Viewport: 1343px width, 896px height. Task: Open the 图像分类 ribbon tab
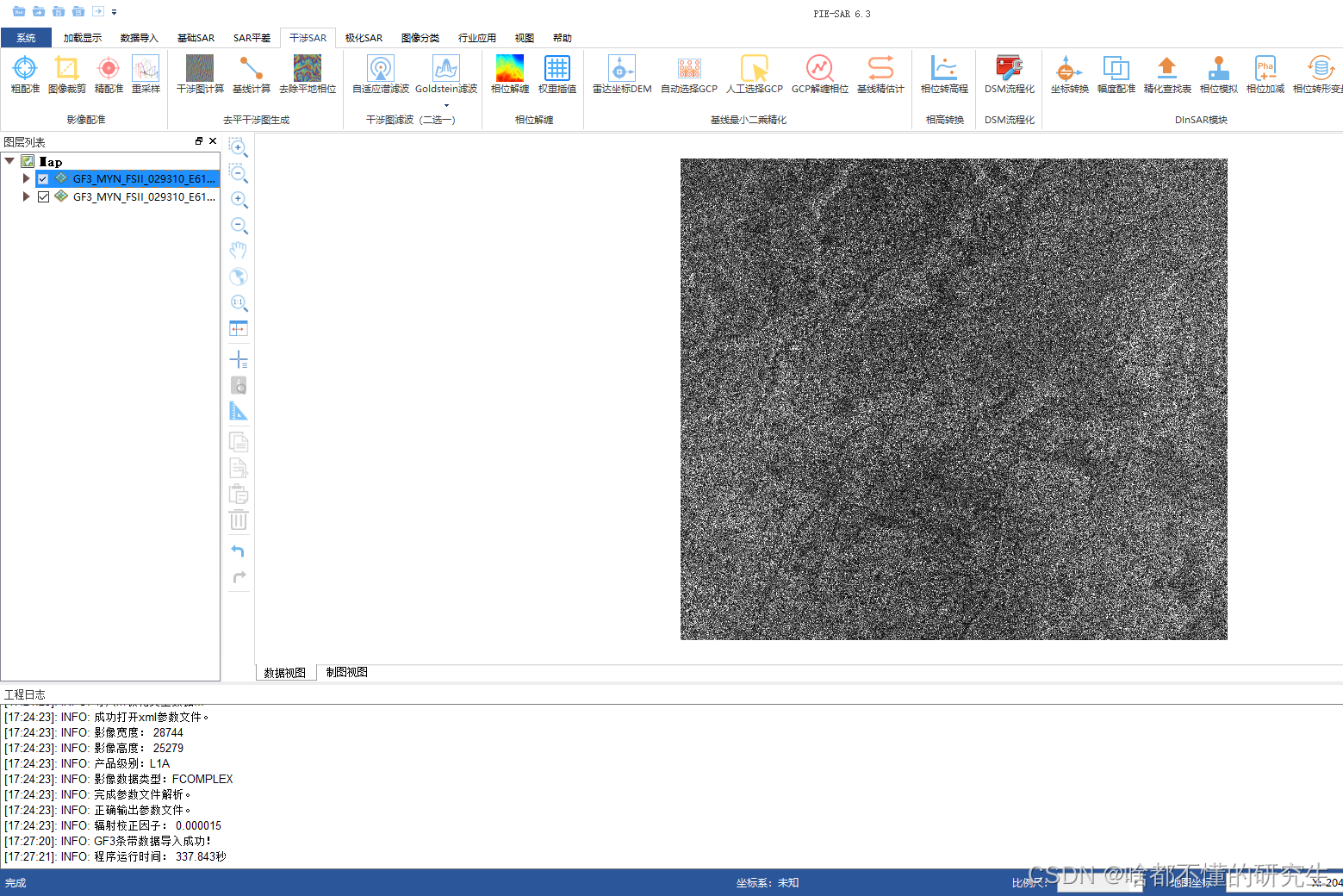click(420, 38)
